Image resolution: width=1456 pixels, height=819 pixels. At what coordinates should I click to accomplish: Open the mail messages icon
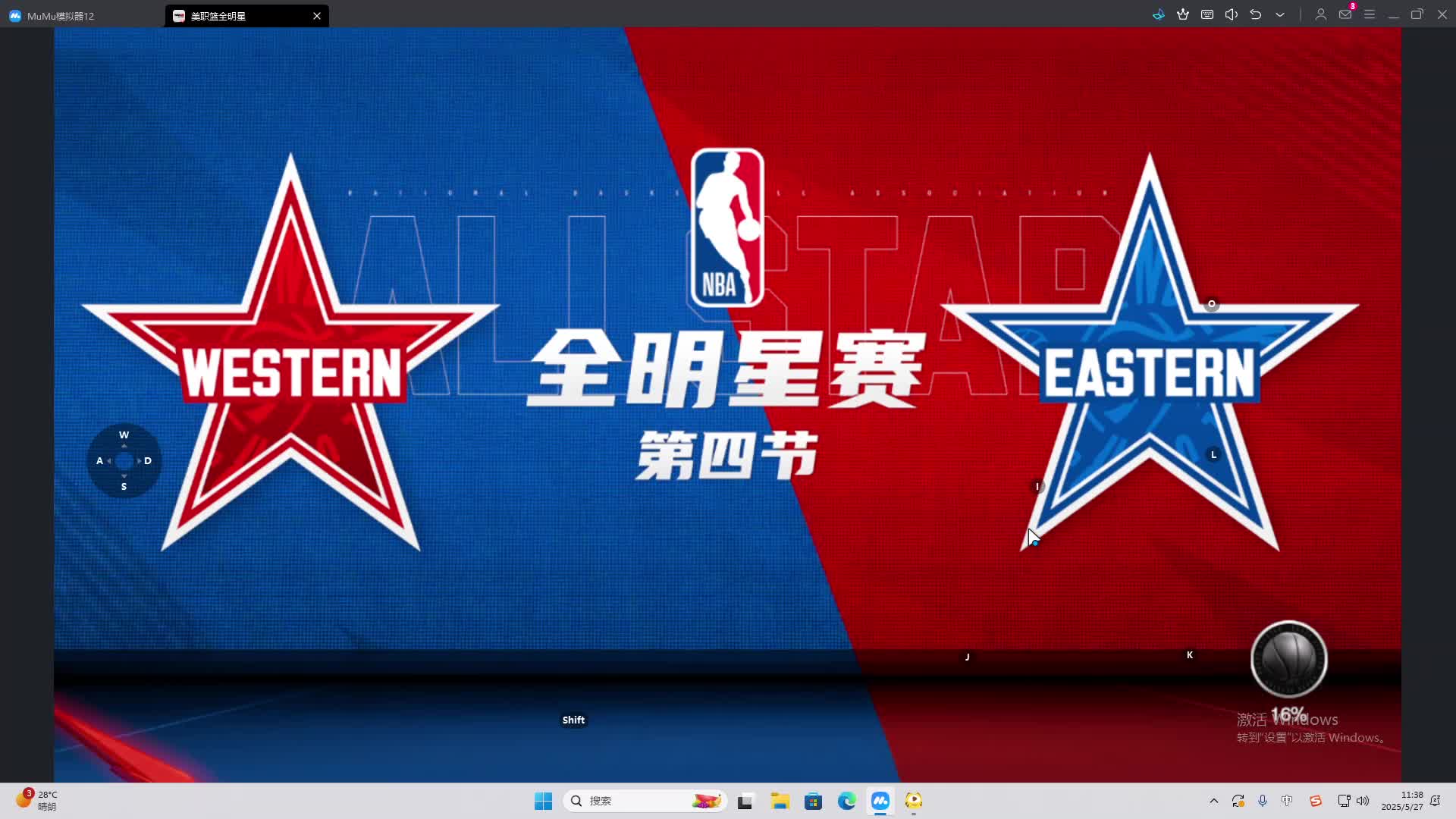1345,14
